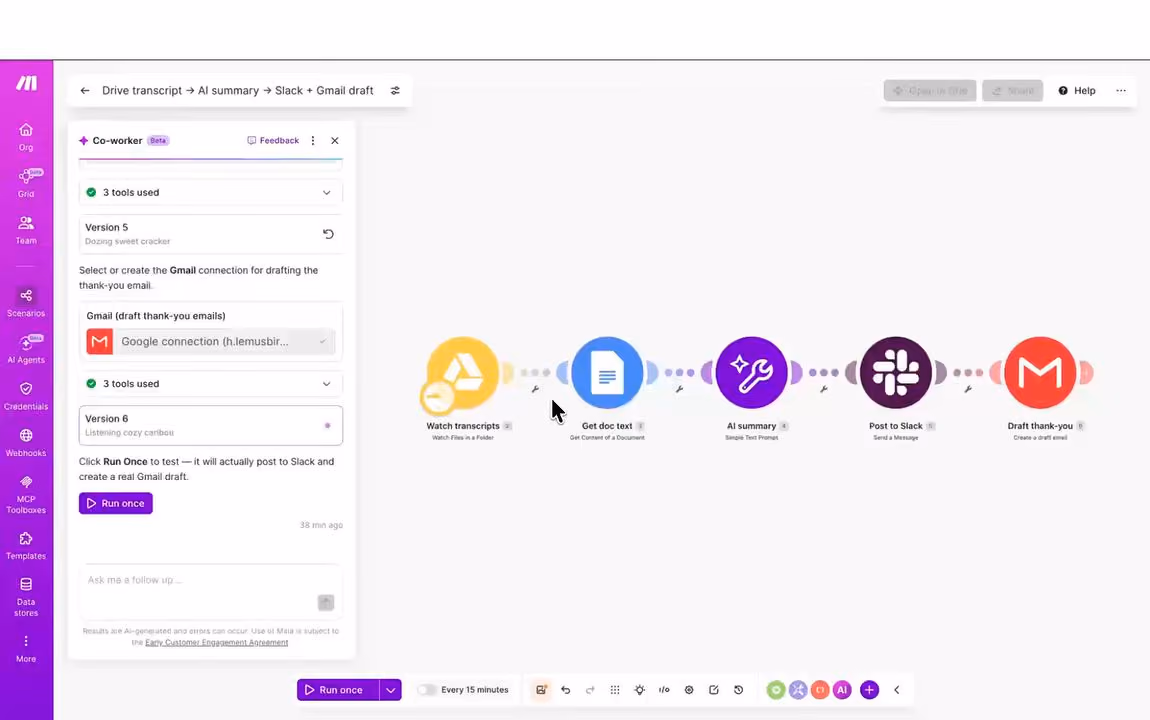Select the Version 5 card
The image size is (1150, 720).
[x=210, y=234]
